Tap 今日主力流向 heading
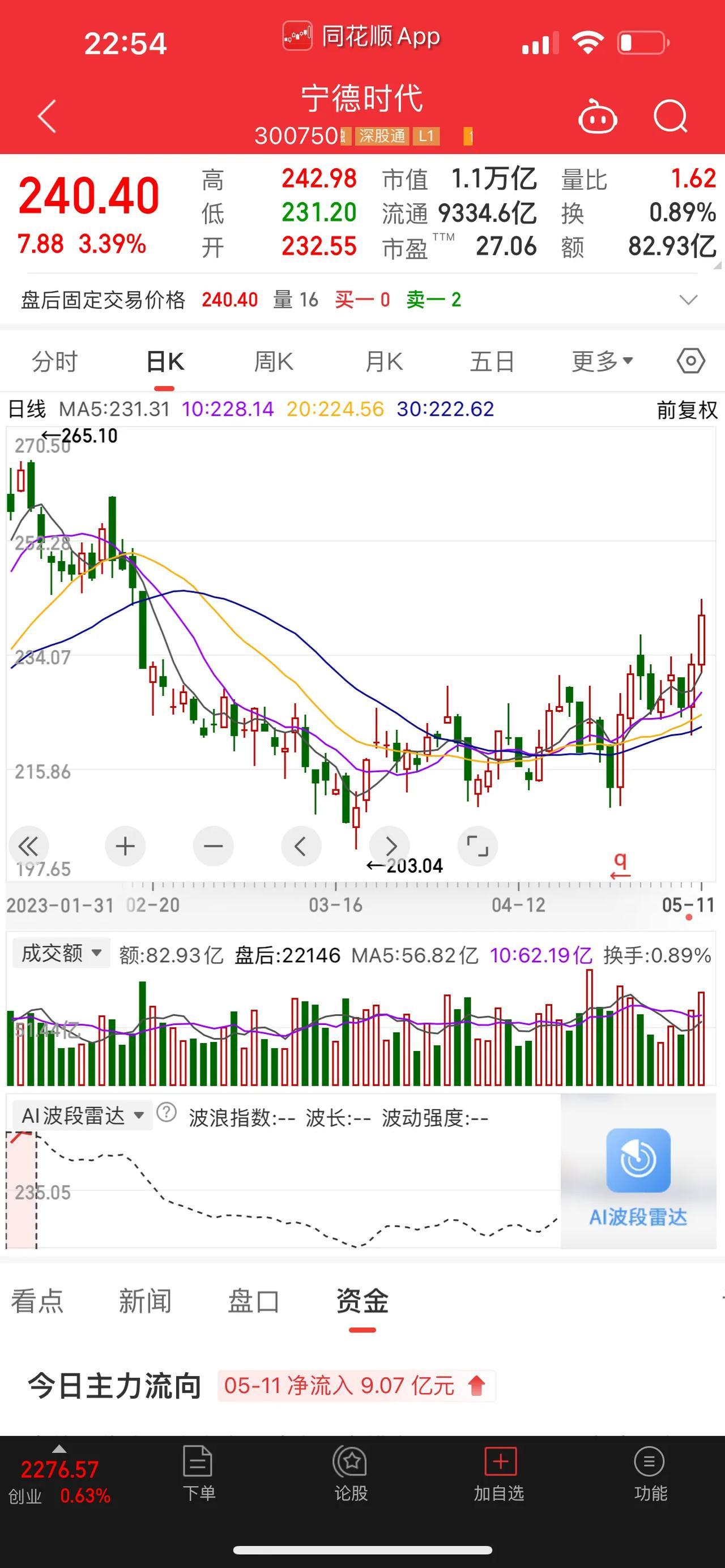Image resolution: width=725 pixels, height=1568 pixels. pyautogui.click(x=114, y=1386)
